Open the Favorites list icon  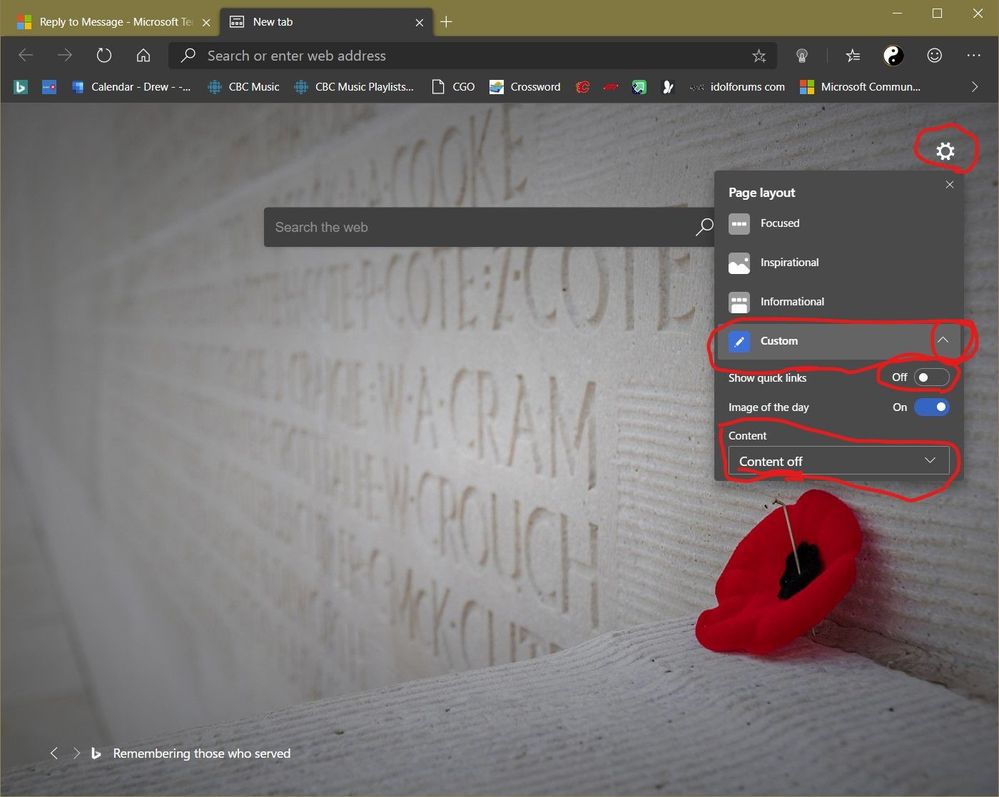click(x=852, y=56)
